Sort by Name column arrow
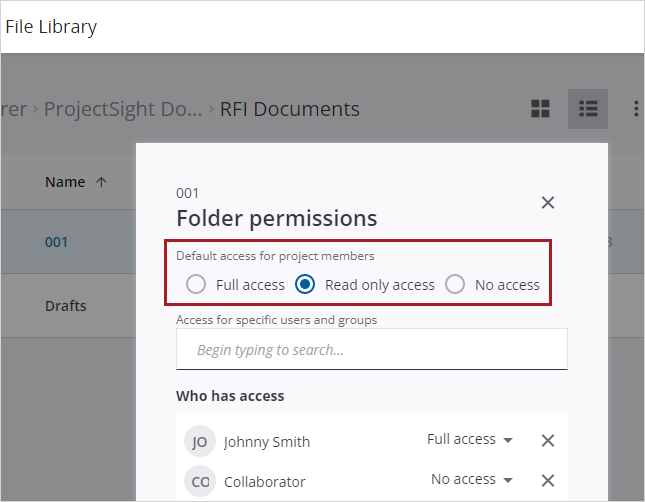645x502 pixels. 101,182
